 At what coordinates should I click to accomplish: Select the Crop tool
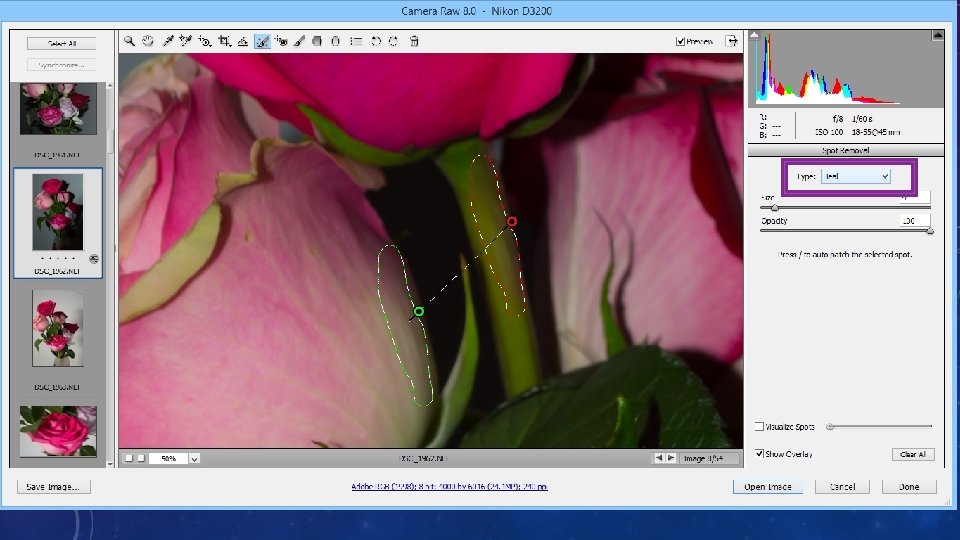tap(225, 41)
